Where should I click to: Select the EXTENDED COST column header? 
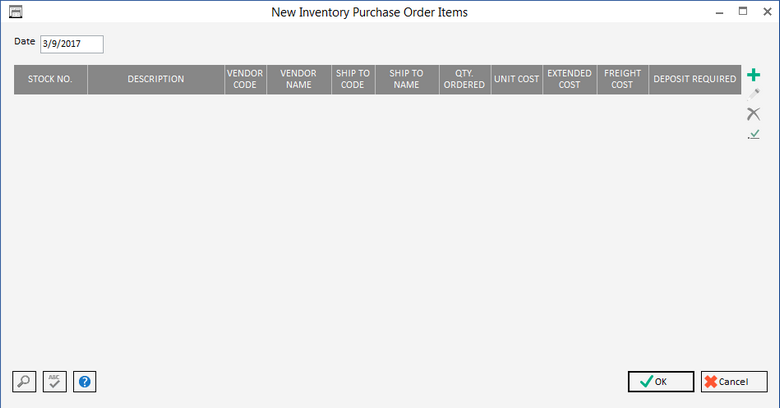coord(570,79)
